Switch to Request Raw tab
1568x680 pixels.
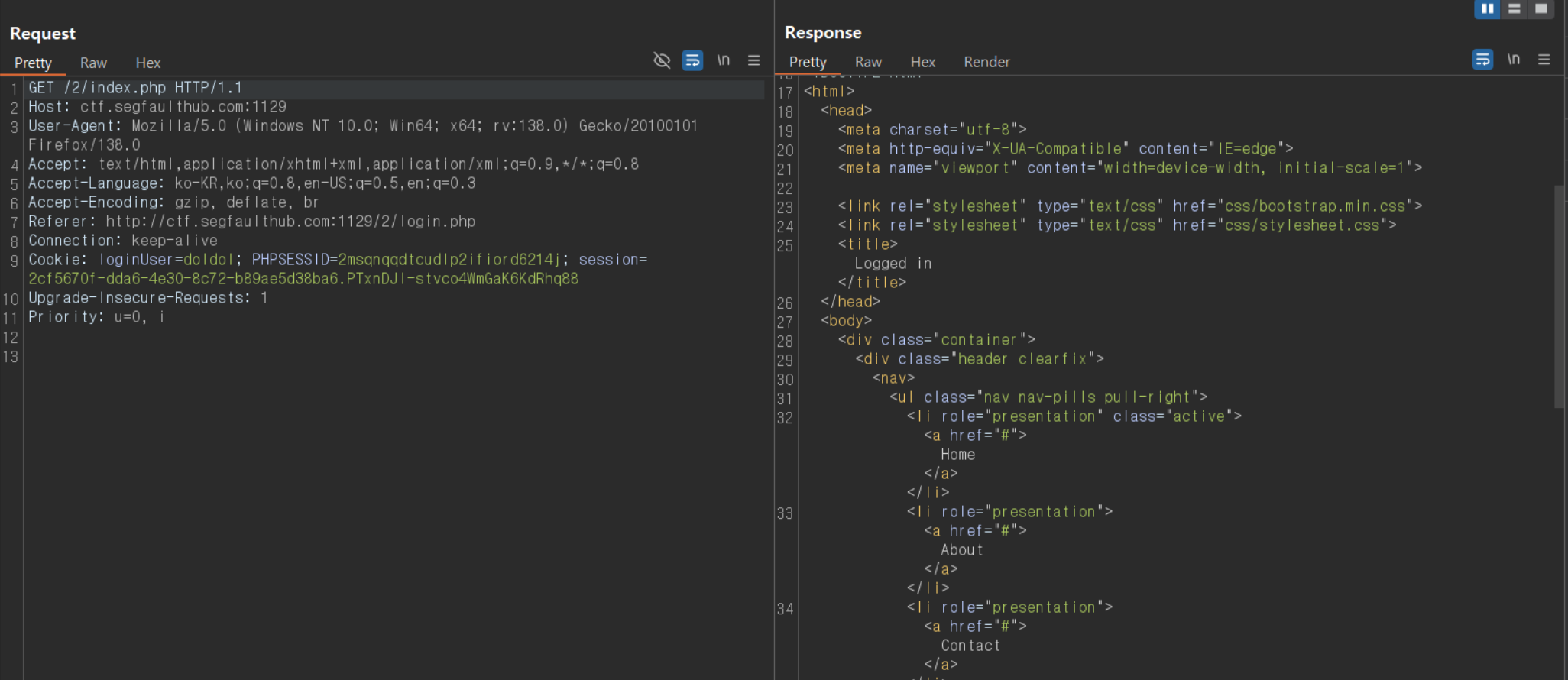[x=93, y=63]
